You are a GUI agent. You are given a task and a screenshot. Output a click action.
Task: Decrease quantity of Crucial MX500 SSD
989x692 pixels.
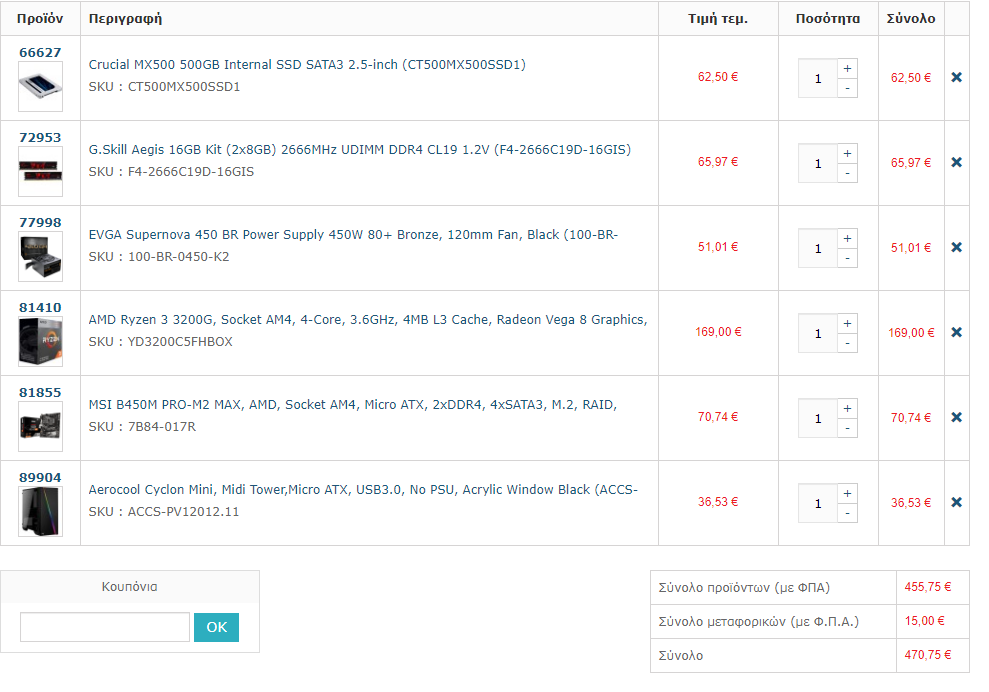[x=847, y=88]
